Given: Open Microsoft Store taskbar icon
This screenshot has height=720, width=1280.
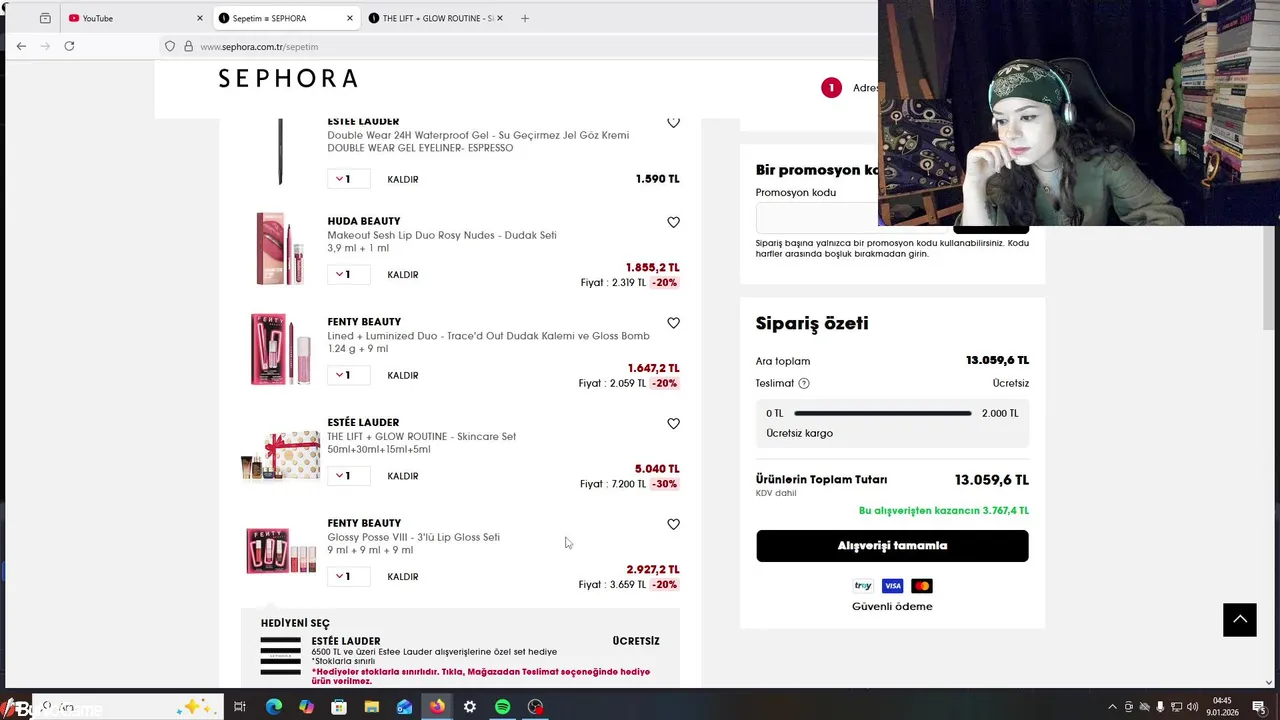Looking at the screenshot, I should click(x=339, y=707).
